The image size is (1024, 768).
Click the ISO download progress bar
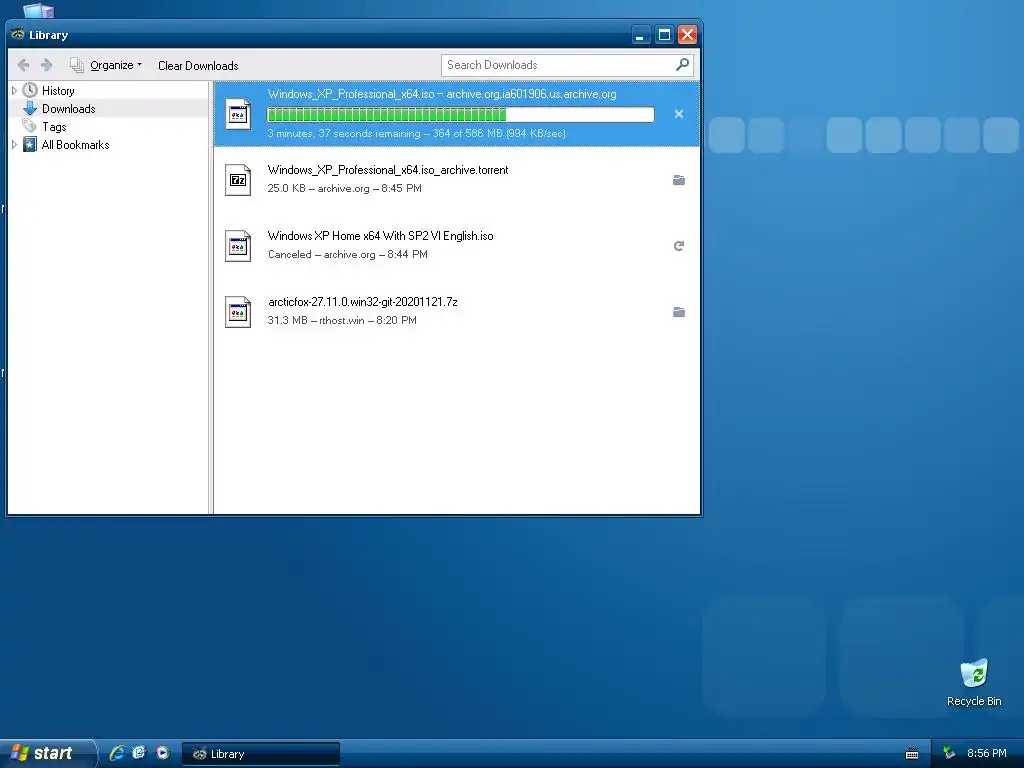[x=460, y=114]
